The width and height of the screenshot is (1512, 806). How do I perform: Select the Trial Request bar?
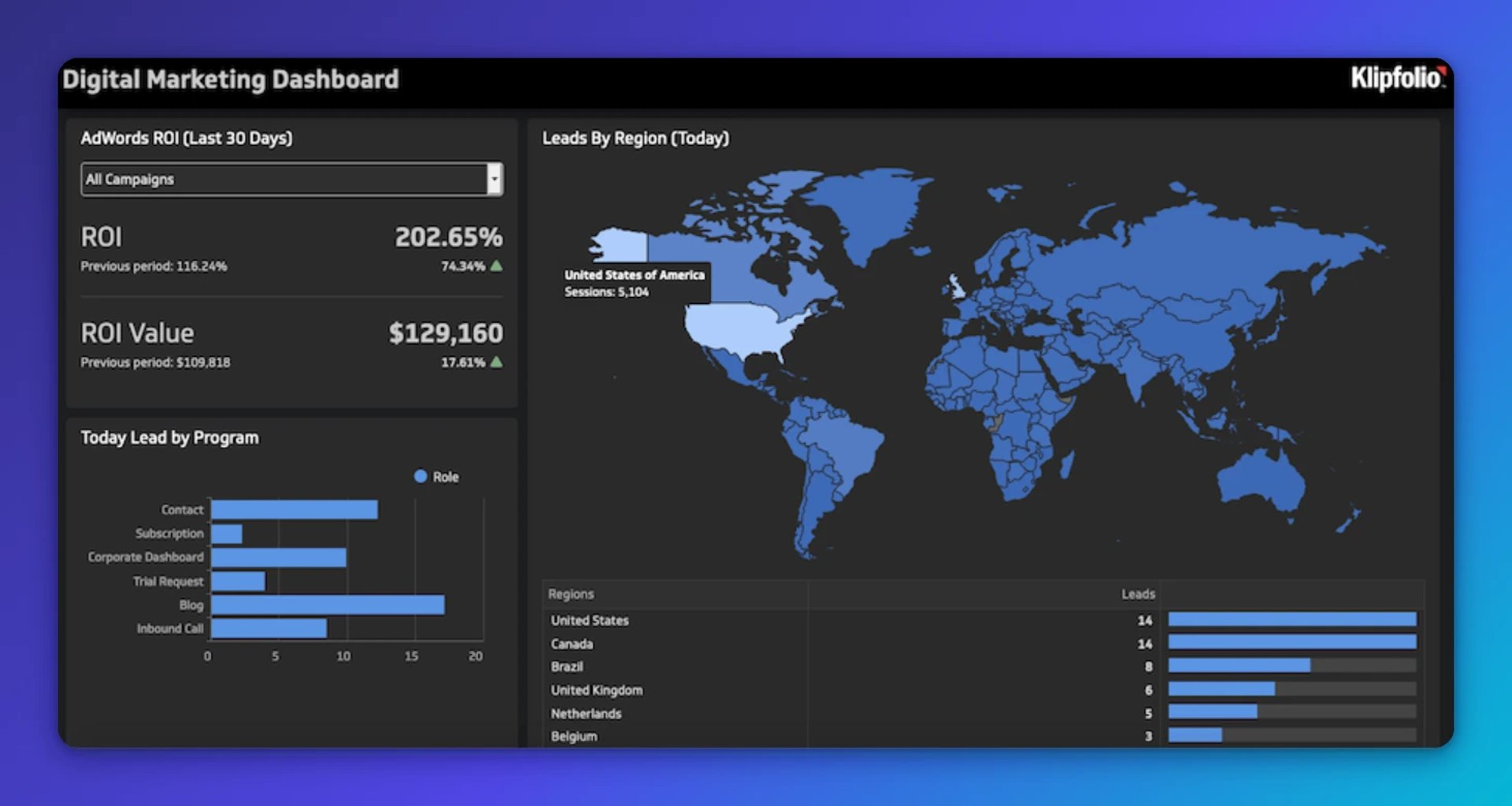tap(238, 581)
